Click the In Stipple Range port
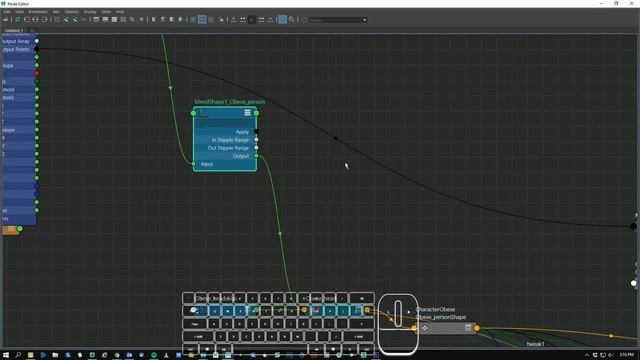The image size is (640, 360). coord(256,140)
